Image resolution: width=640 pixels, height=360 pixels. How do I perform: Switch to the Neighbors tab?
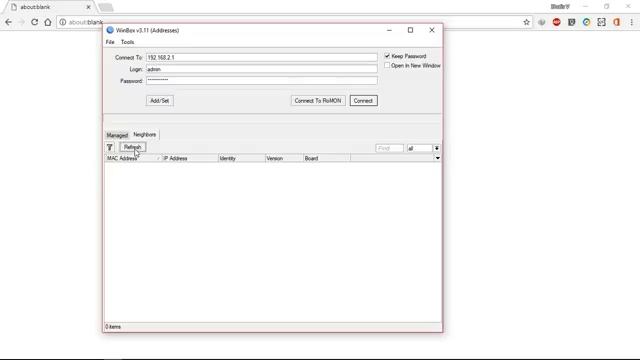point(144,134)
